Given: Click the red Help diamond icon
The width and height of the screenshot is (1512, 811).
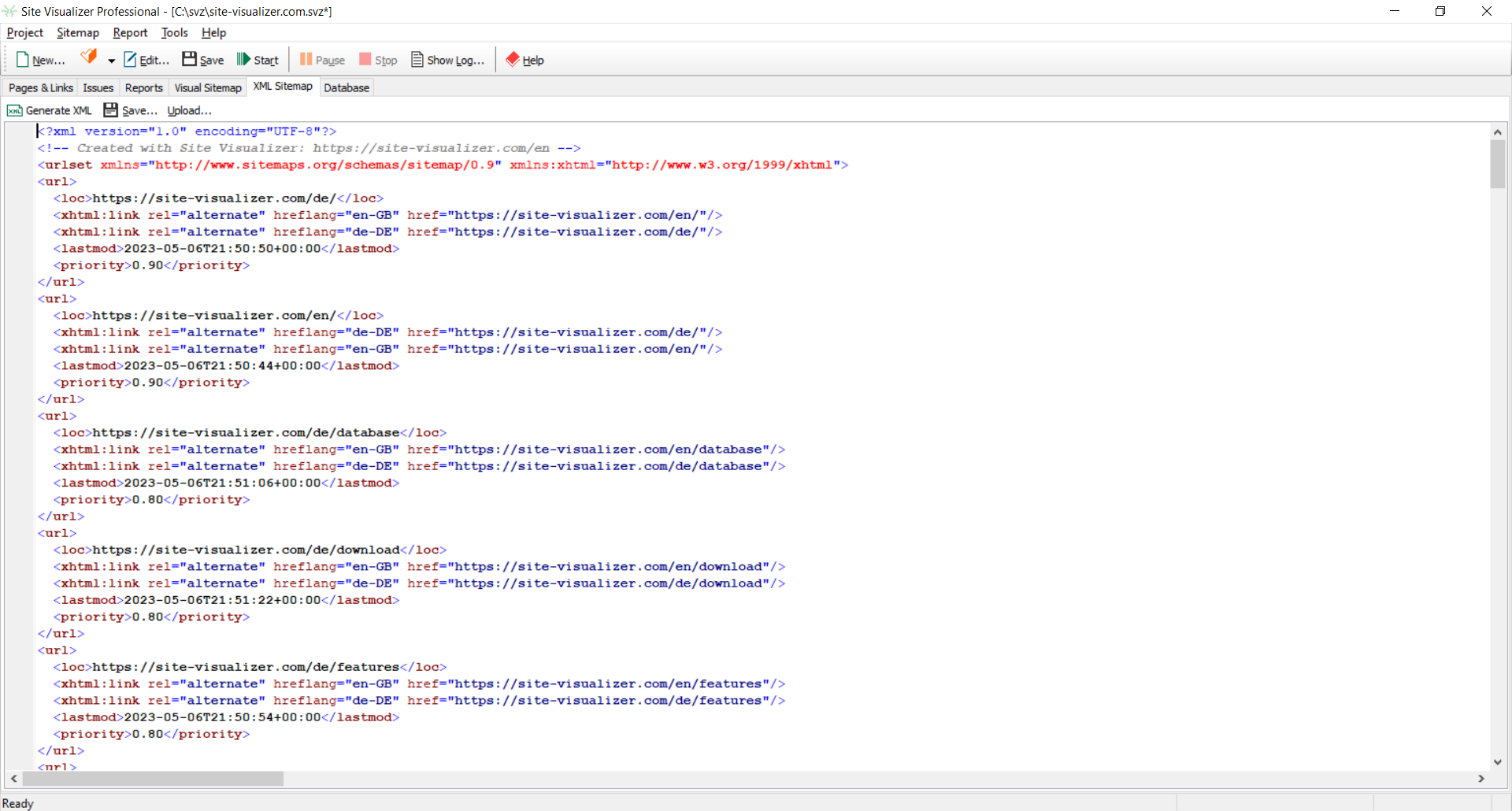Looking at the screenshot, I should click(x=513, y=59).
